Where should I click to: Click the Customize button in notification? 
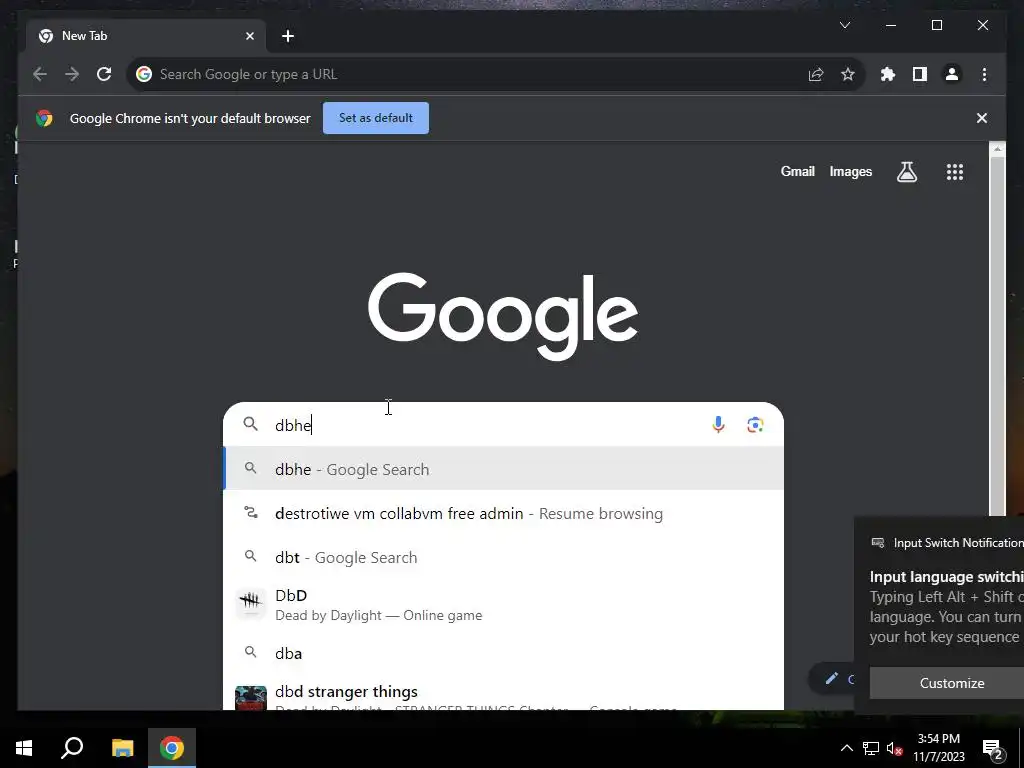(x=952, y=683)
